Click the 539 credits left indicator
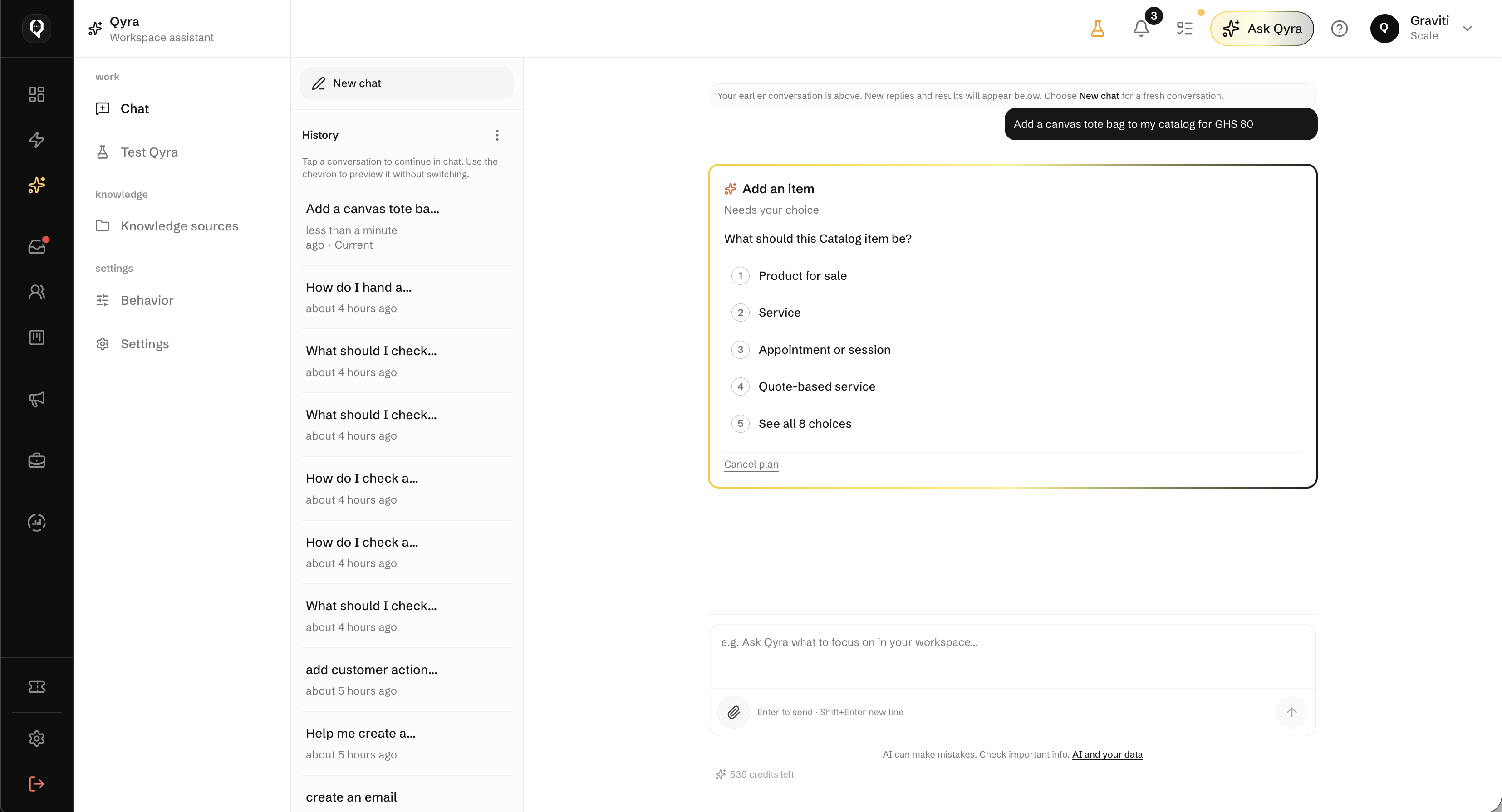This screenshot has width=1502, height=812. (755, 775)
